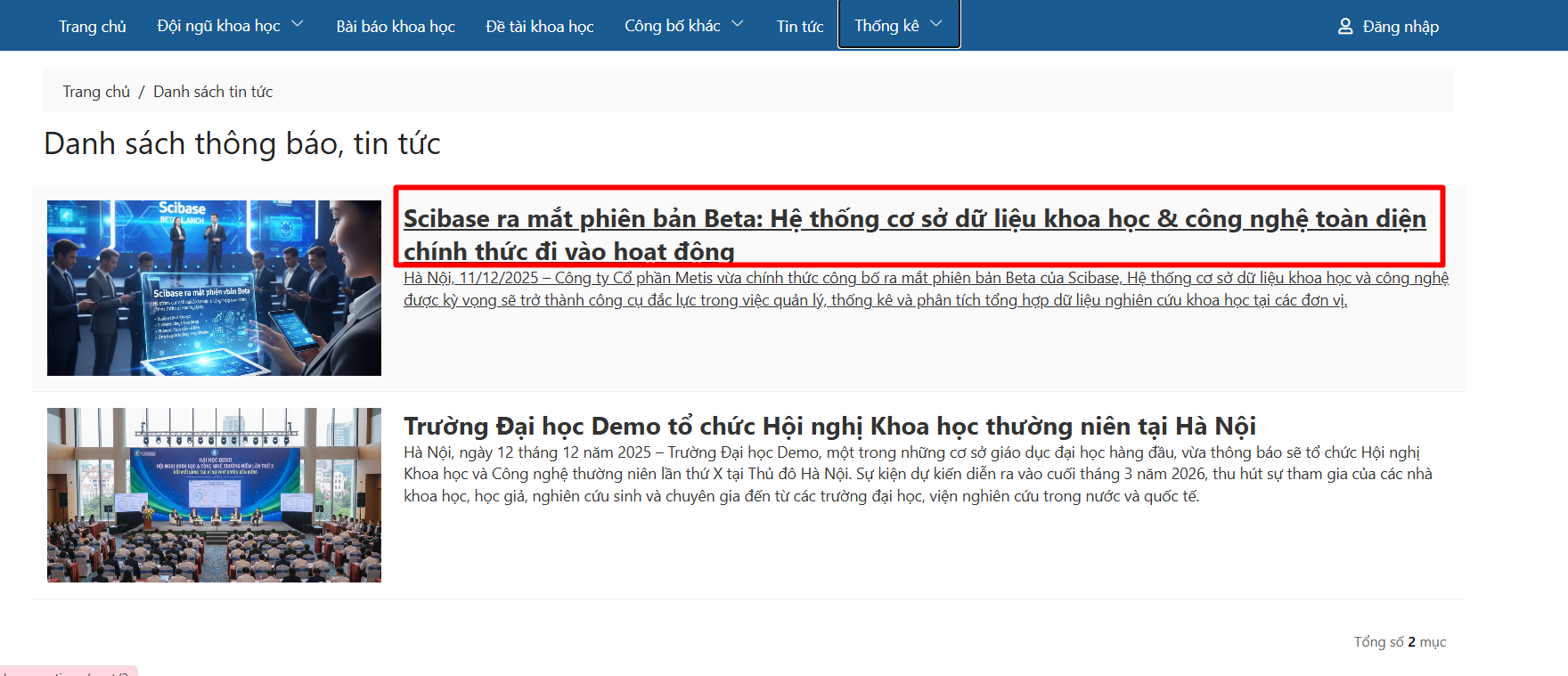Open the Trường Đại học Demo conference title
Image resolution: width=1568 pixels, height=676 pixels.
click(829, 427)
